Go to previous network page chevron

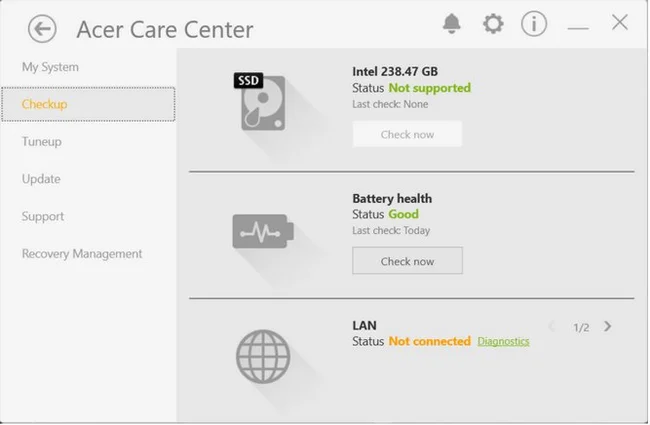coord(552,326)
